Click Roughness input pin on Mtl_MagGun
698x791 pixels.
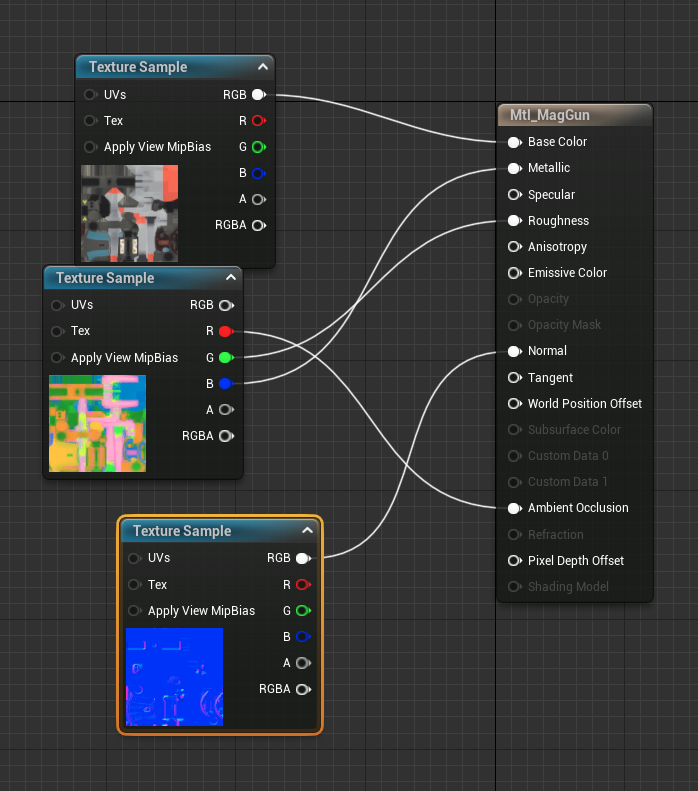tap(514, 221)
